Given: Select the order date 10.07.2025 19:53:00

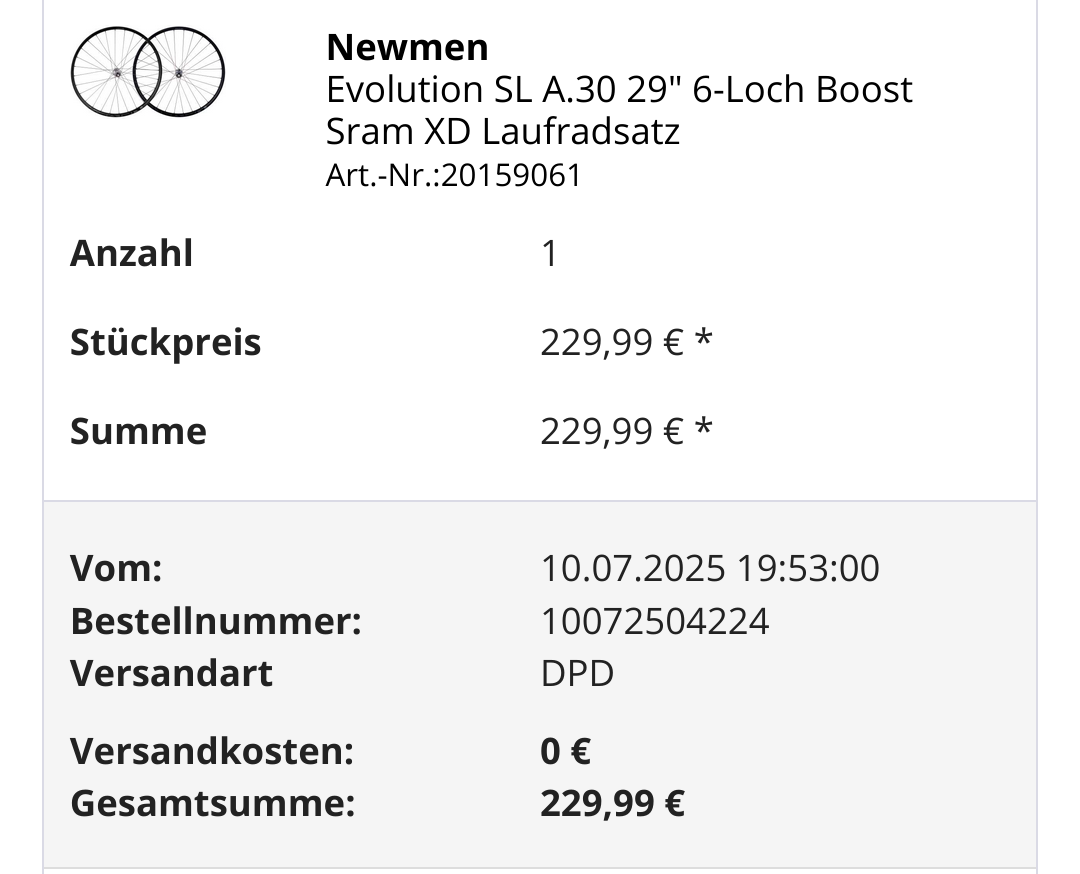Looking at the screenshot, I should [710, 569].
